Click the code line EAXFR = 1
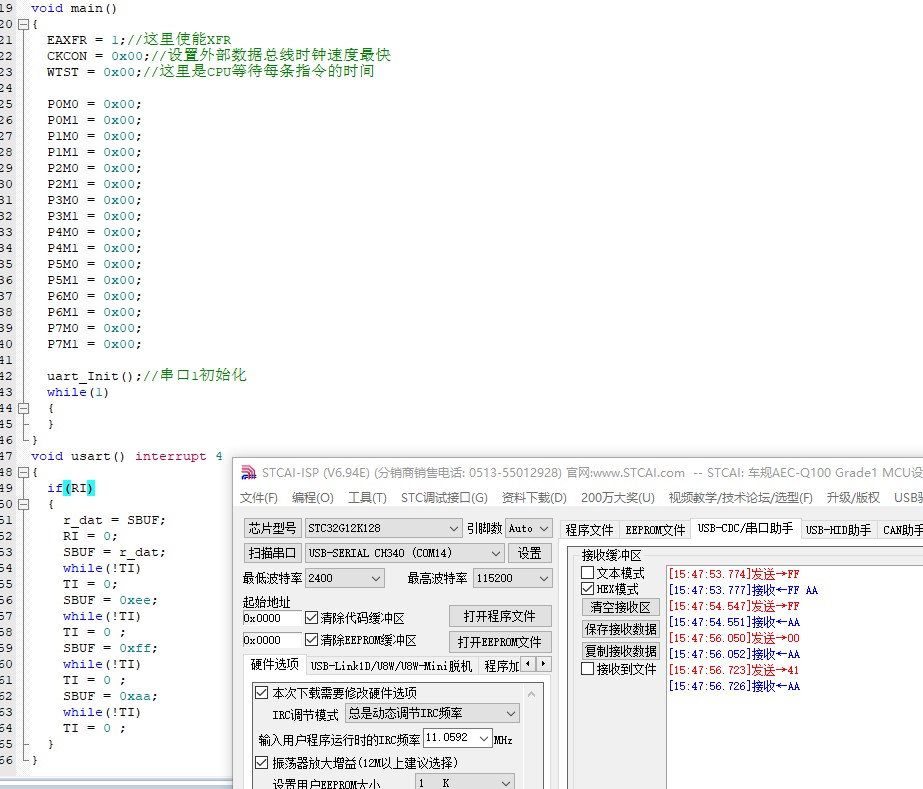Screen dimensions: 923x789 tap(139, 39)
